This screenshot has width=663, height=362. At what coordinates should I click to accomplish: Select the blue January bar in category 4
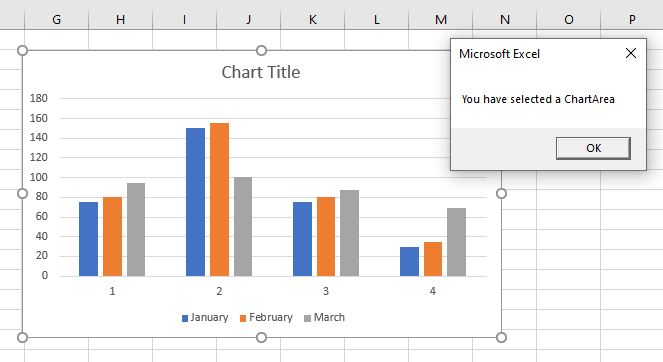409,262
